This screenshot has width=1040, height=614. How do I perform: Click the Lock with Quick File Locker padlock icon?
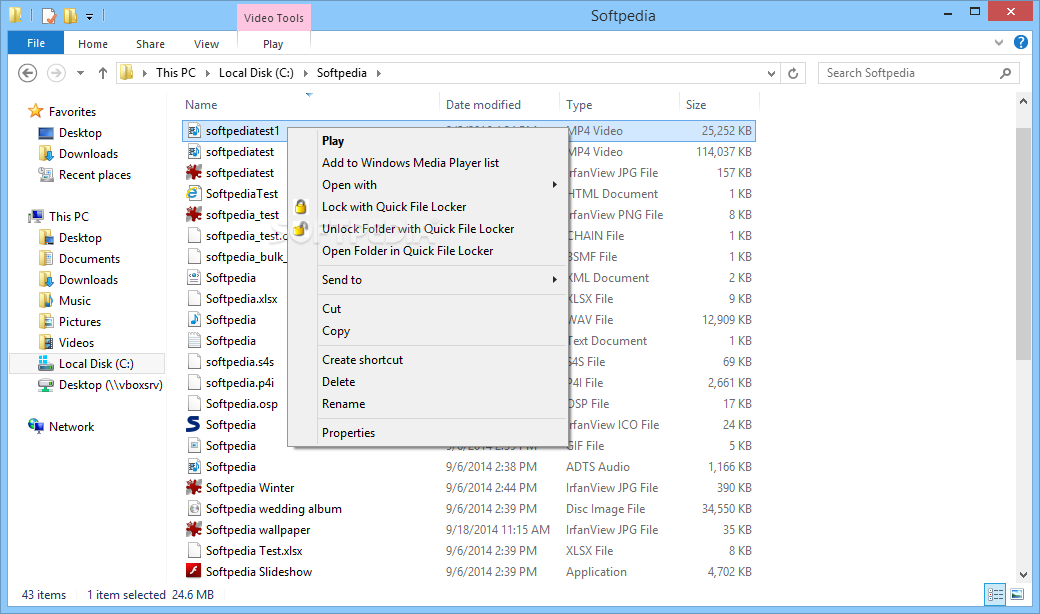coord(300,207)
